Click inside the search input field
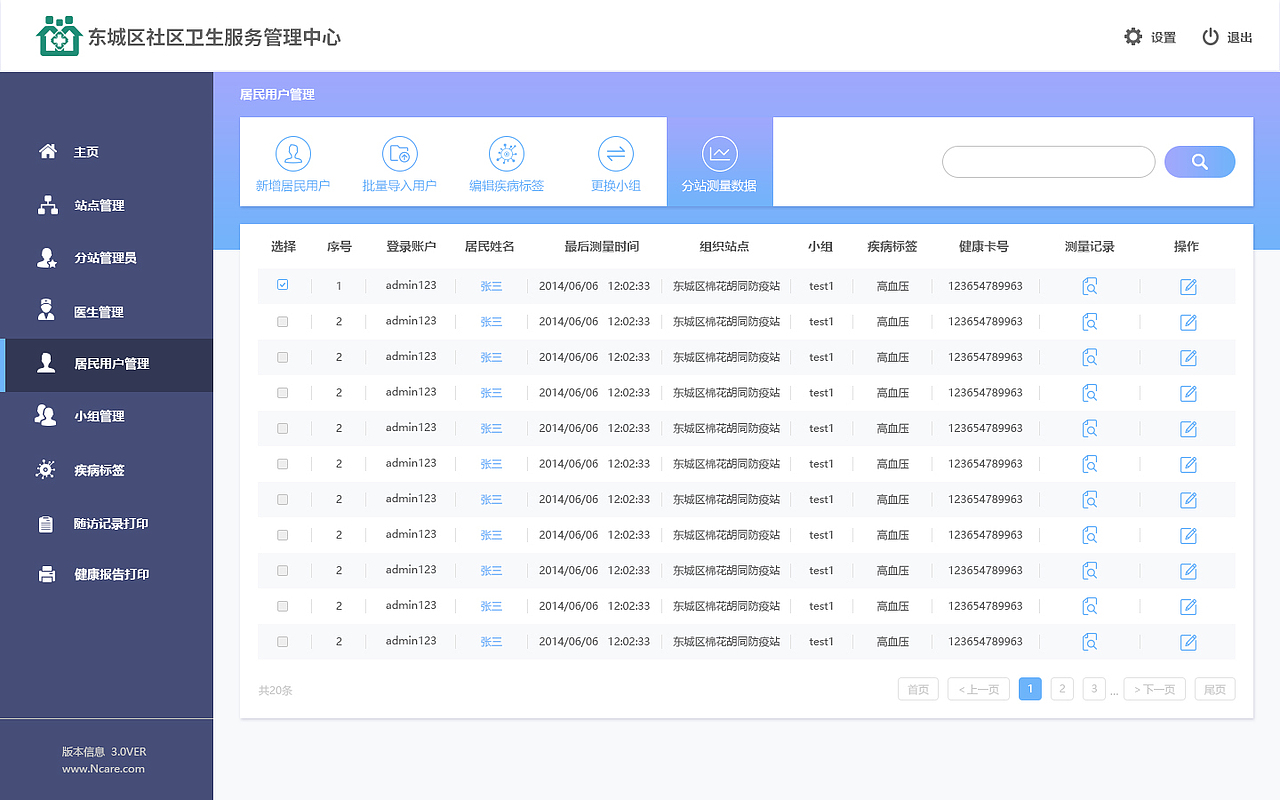The height and width of the screenshot is (800, 1280). [1048, 161]
